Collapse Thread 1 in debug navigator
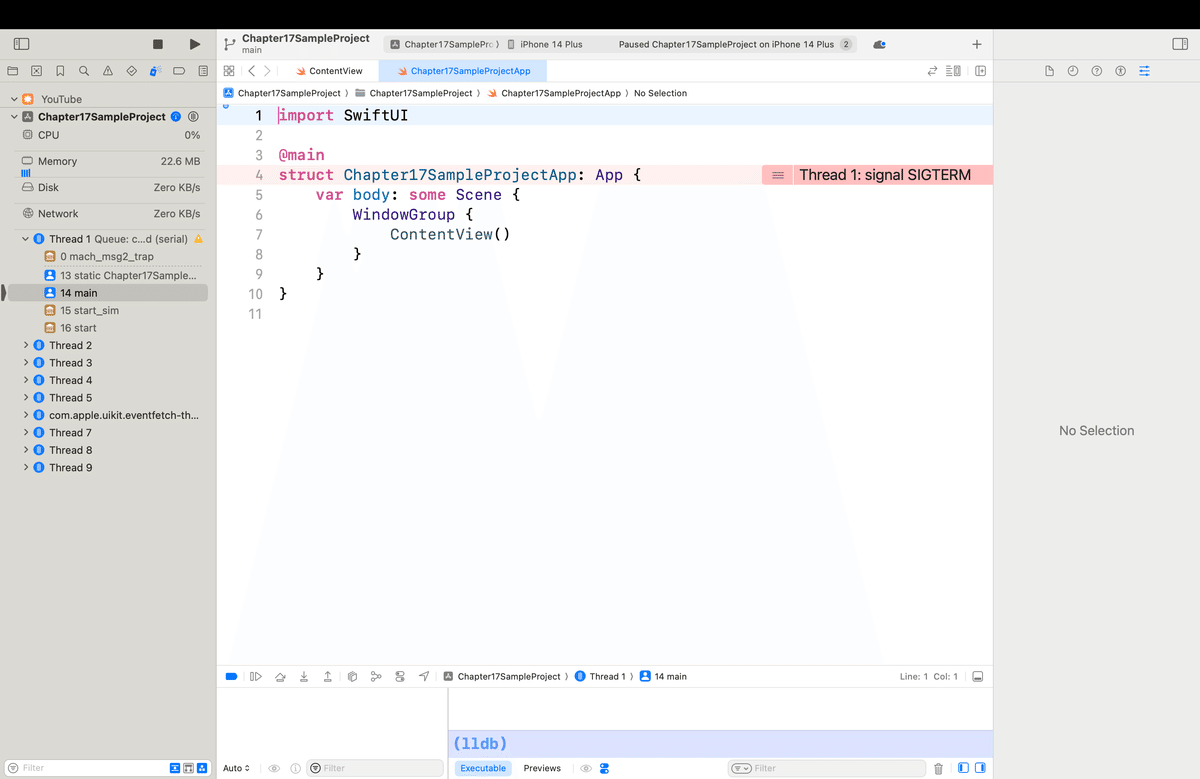This screenshot has height=779, width=1200. pyautogui.click(x=25, y=239)
